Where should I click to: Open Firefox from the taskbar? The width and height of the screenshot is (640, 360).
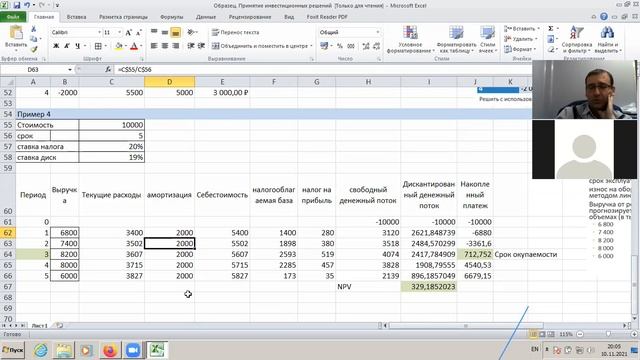tap(110, 350)
